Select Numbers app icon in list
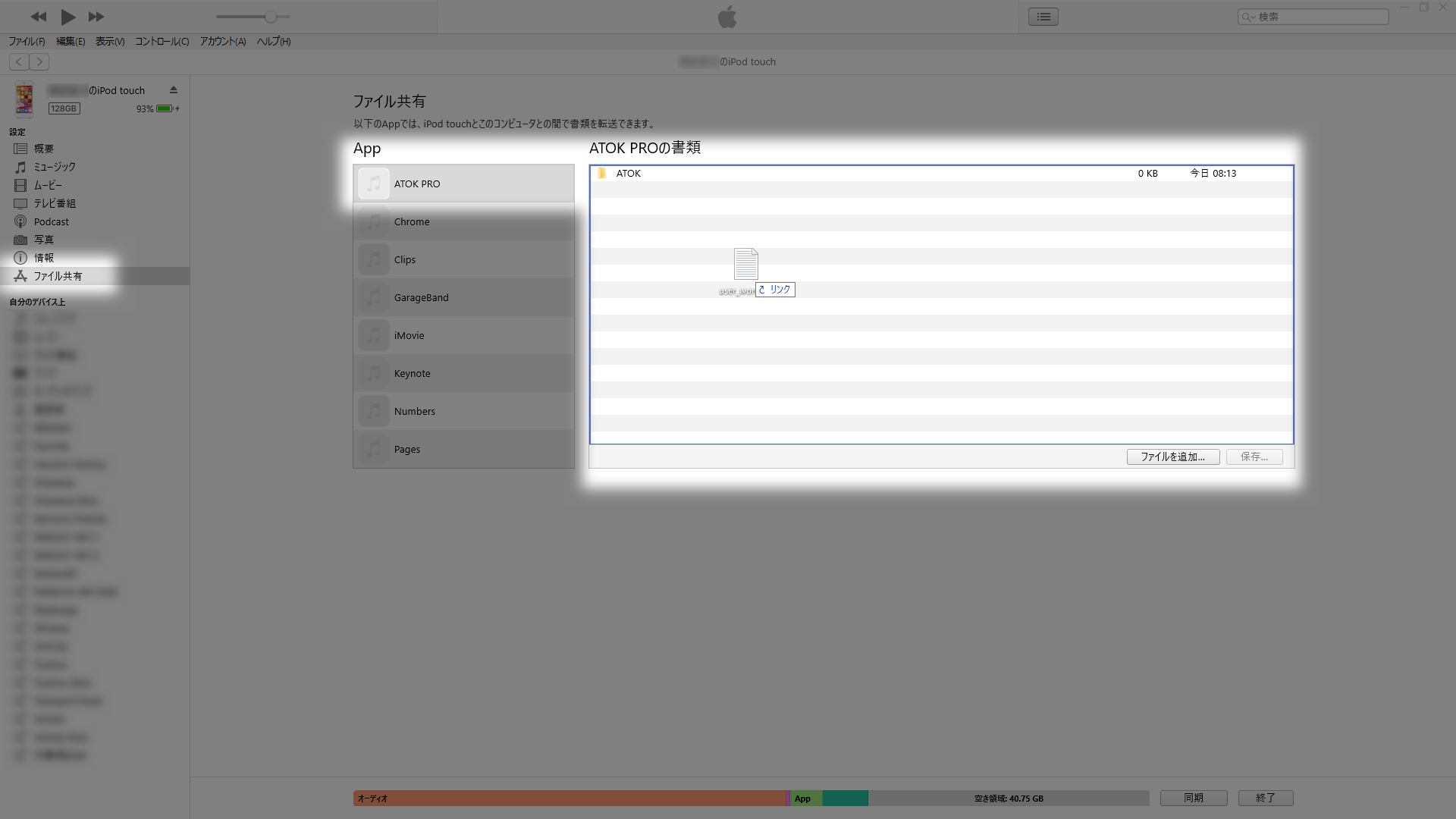1456x819 pixels. point(374,411)
